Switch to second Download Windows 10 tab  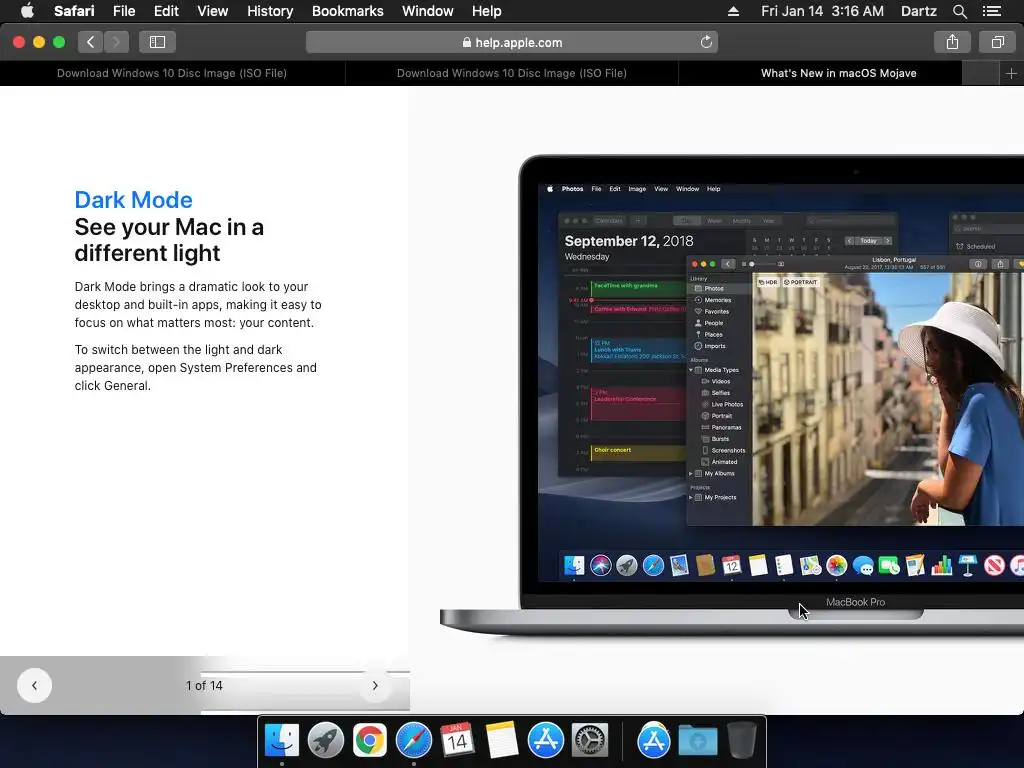point(512,73)
